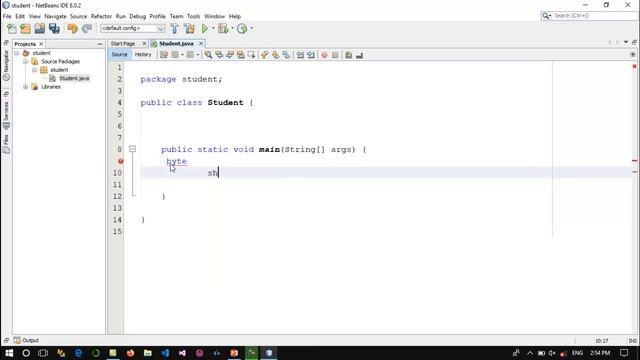Click the New File toolbar icon
Image resolution: width=640 pixels, height=360 pixels.
coord(11,28)
